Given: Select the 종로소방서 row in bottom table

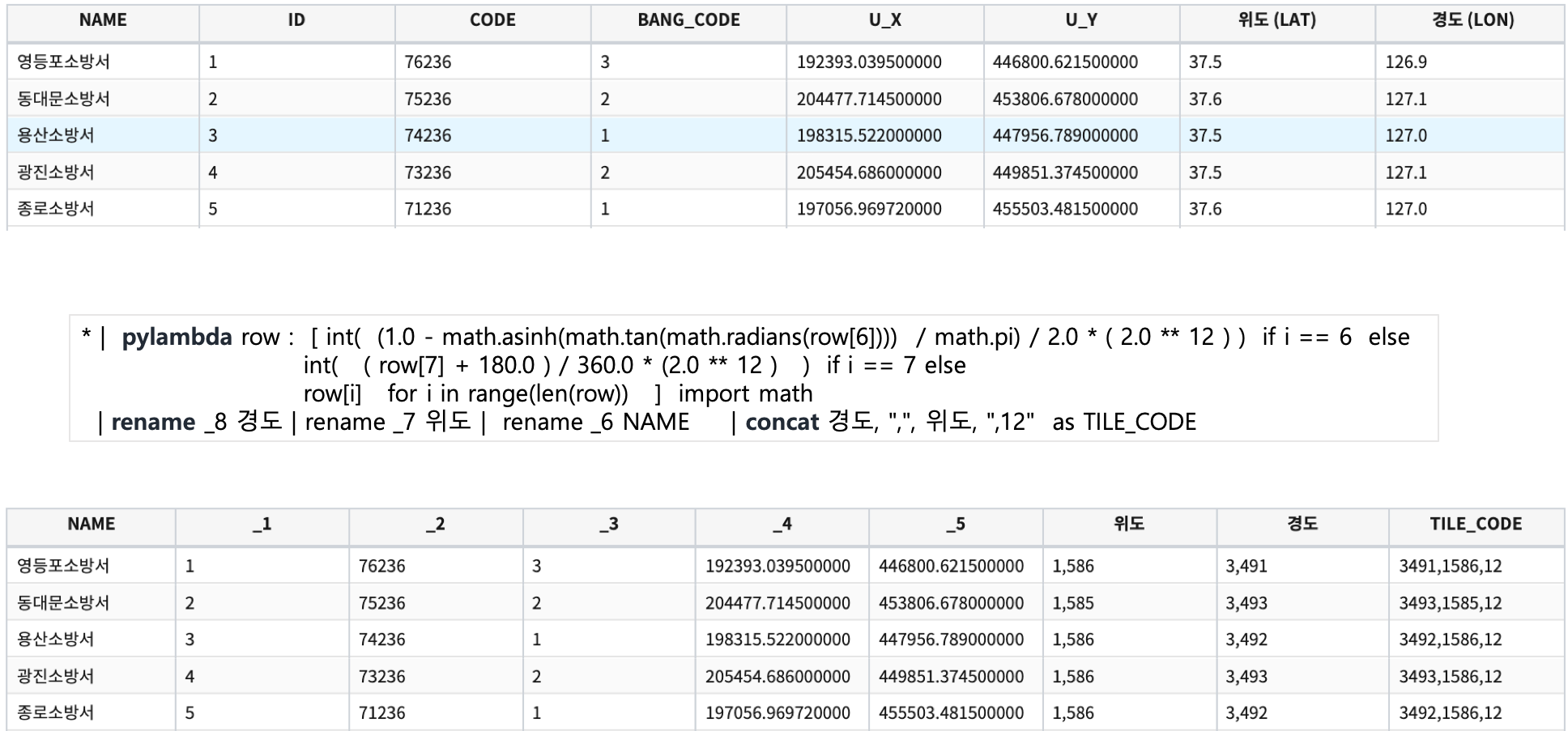Looking at the screenshot, I should tap(786, 712).
